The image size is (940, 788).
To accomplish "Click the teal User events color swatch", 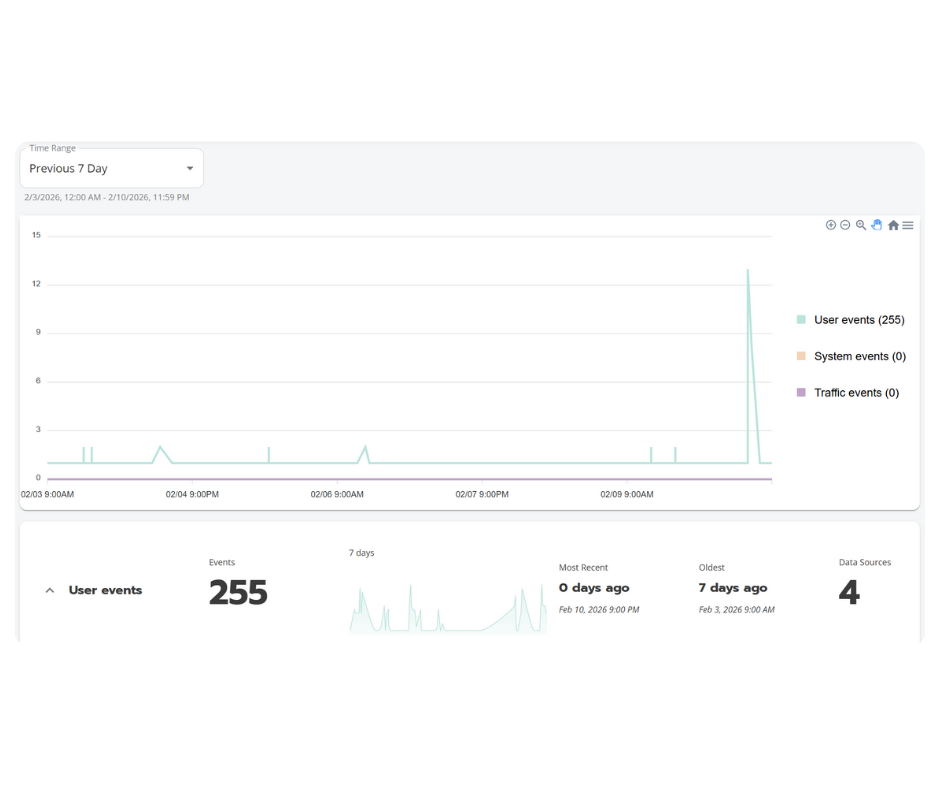I will [x=799, y=318].
